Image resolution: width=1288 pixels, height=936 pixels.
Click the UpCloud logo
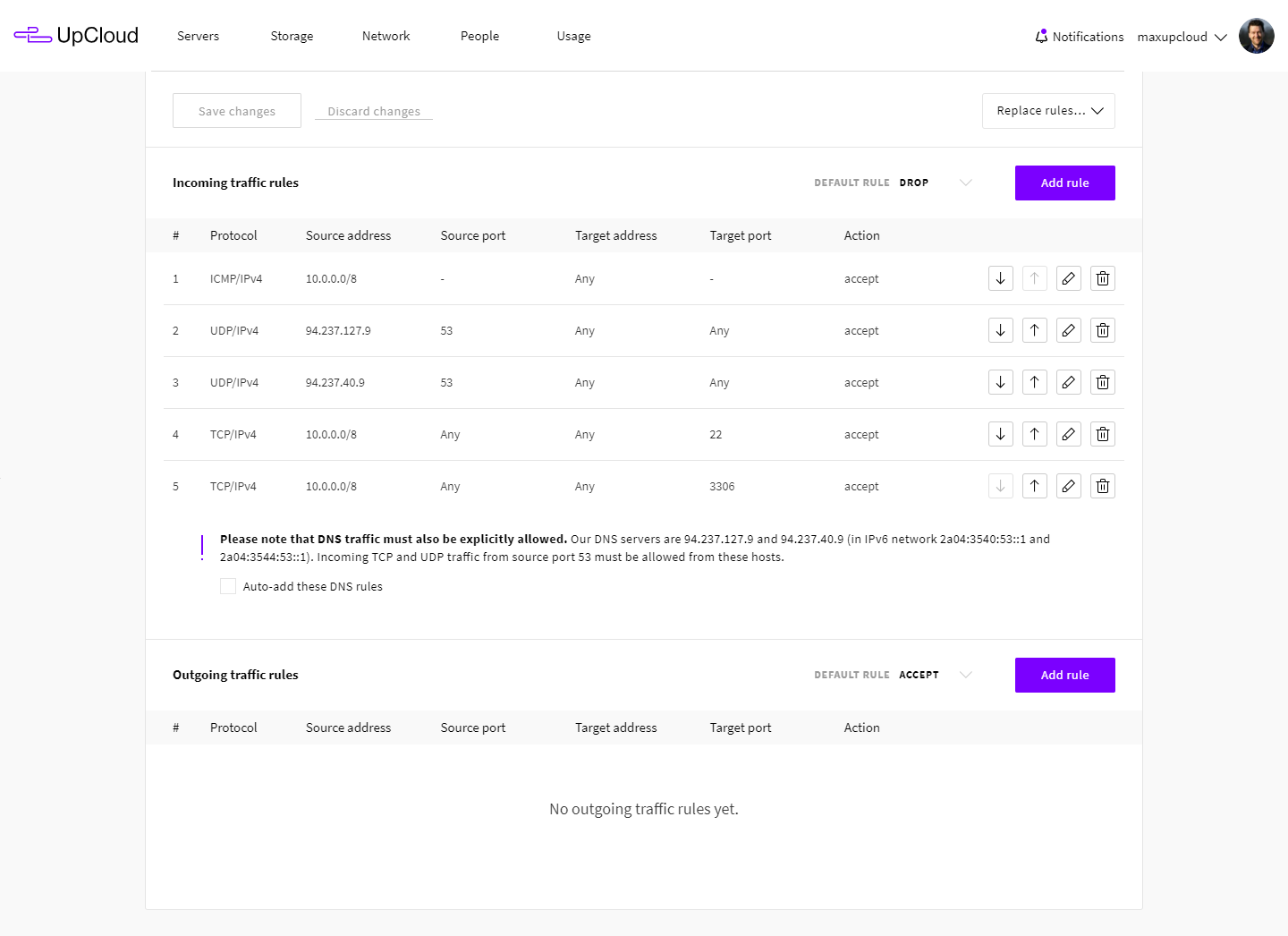[x=76, y=36]
